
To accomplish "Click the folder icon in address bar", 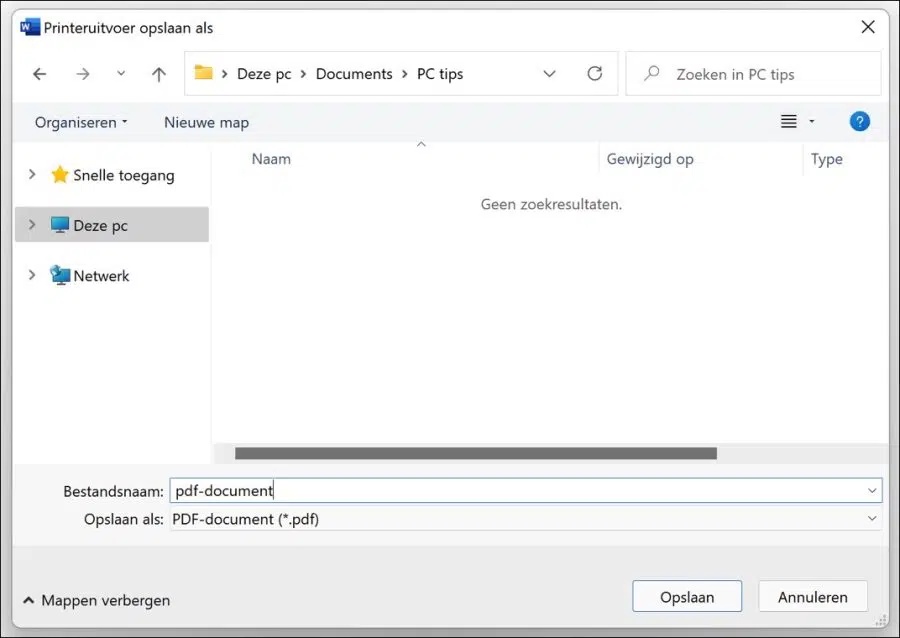I will tap(203, 73).
